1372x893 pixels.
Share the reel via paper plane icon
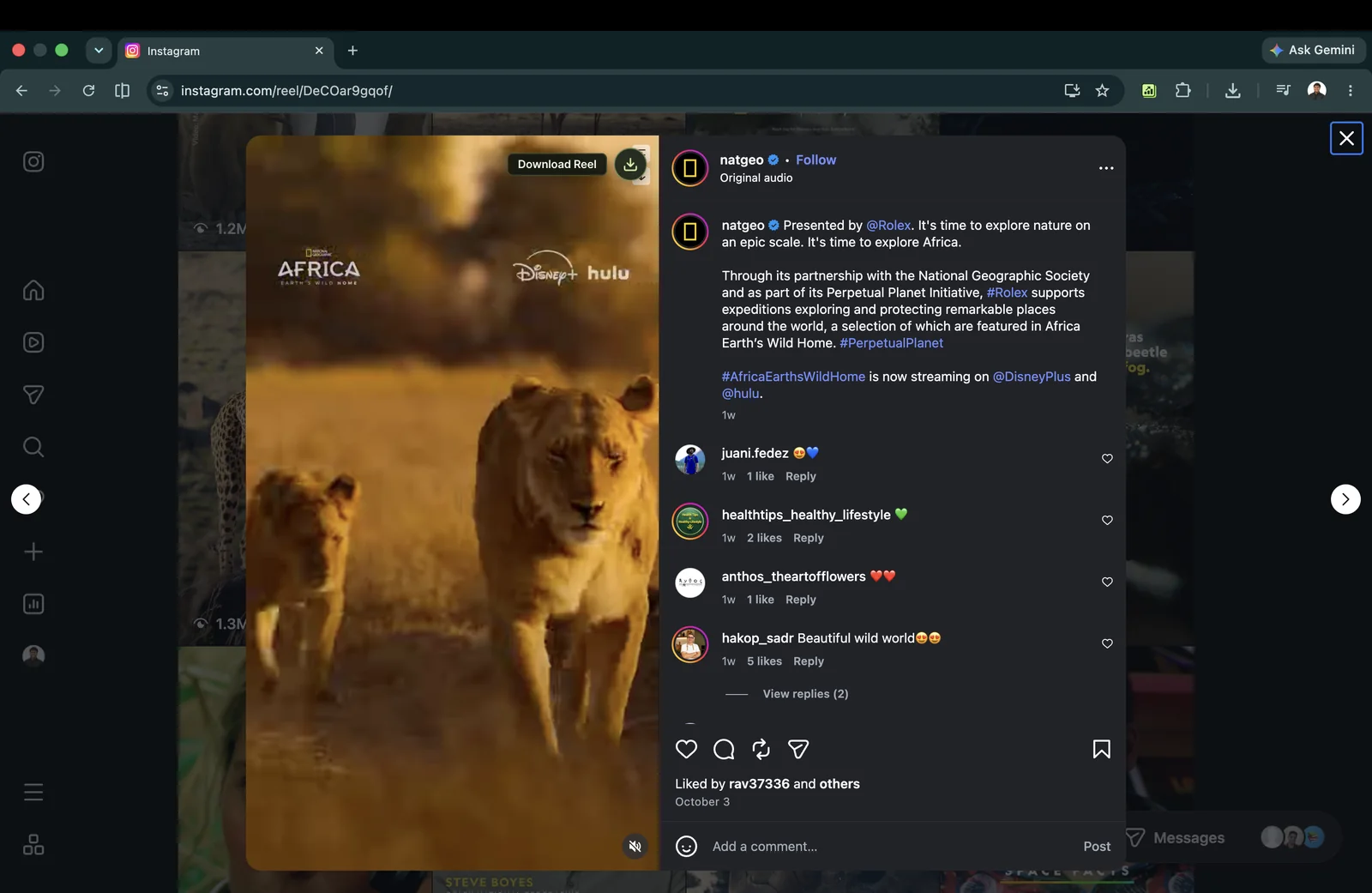point(798,749)
